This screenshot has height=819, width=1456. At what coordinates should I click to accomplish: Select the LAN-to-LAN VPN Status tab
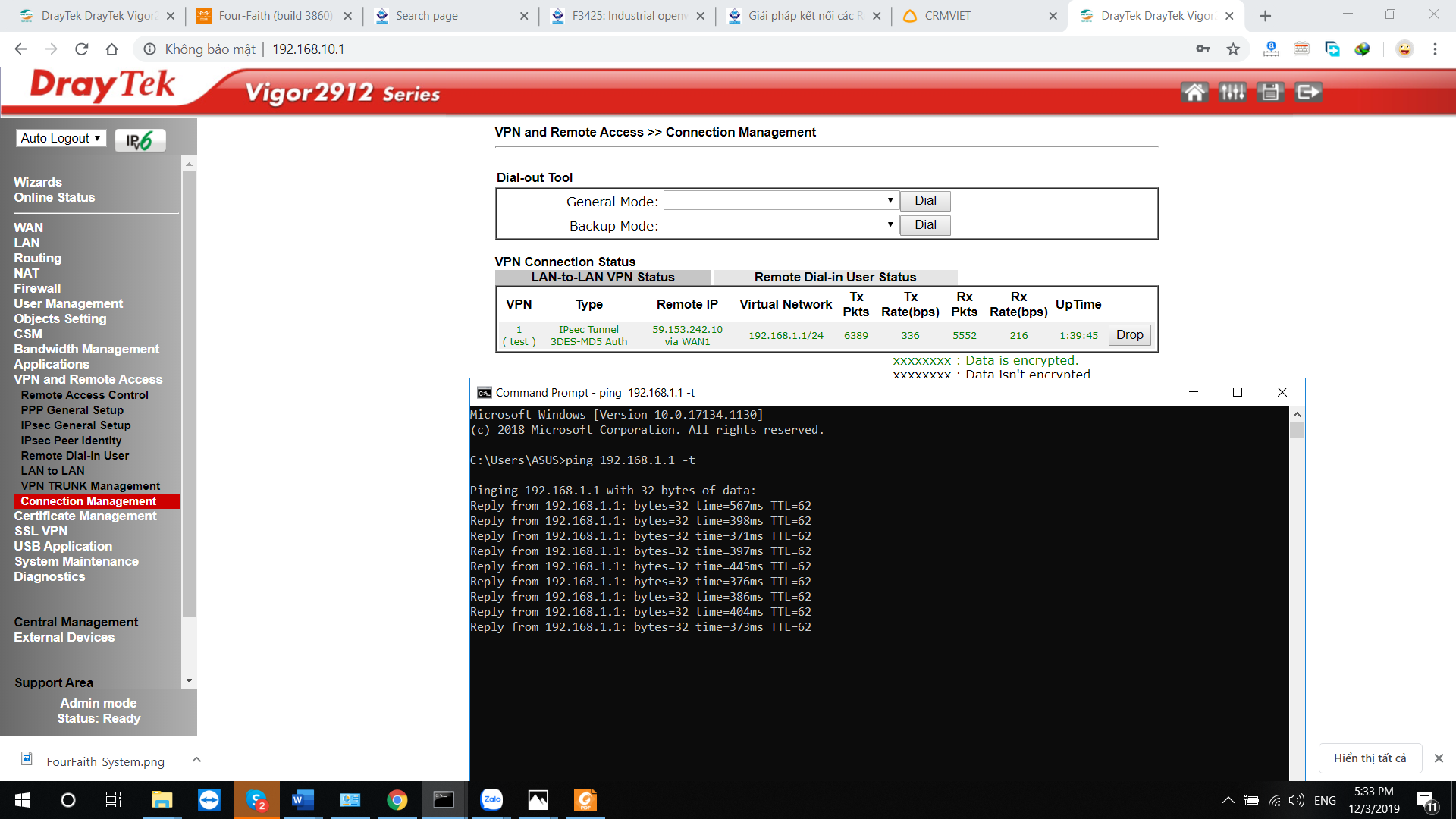pos(603,278)
